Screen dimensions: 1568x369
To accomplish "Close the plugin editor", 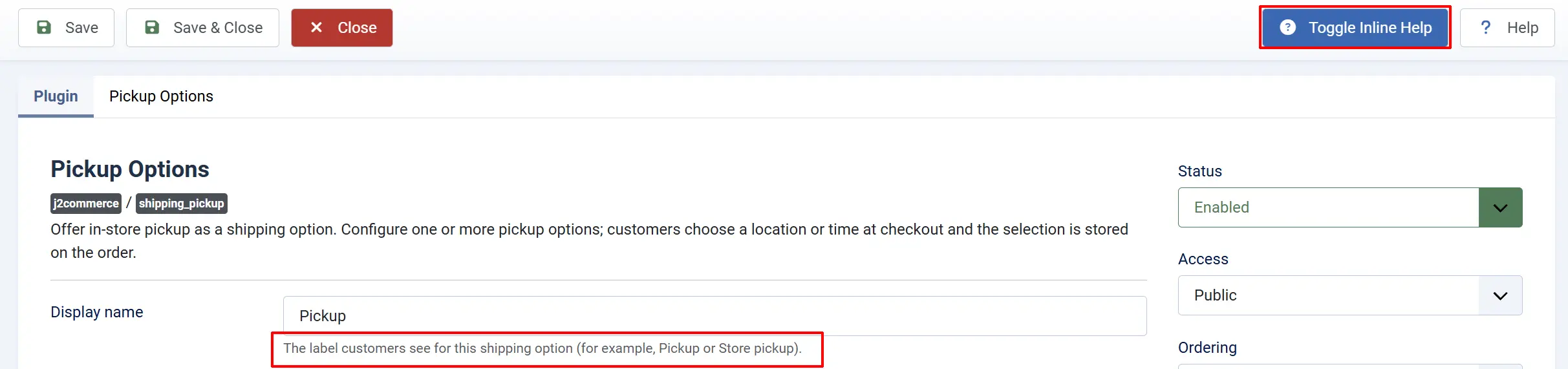I will [x=342, y=28].
